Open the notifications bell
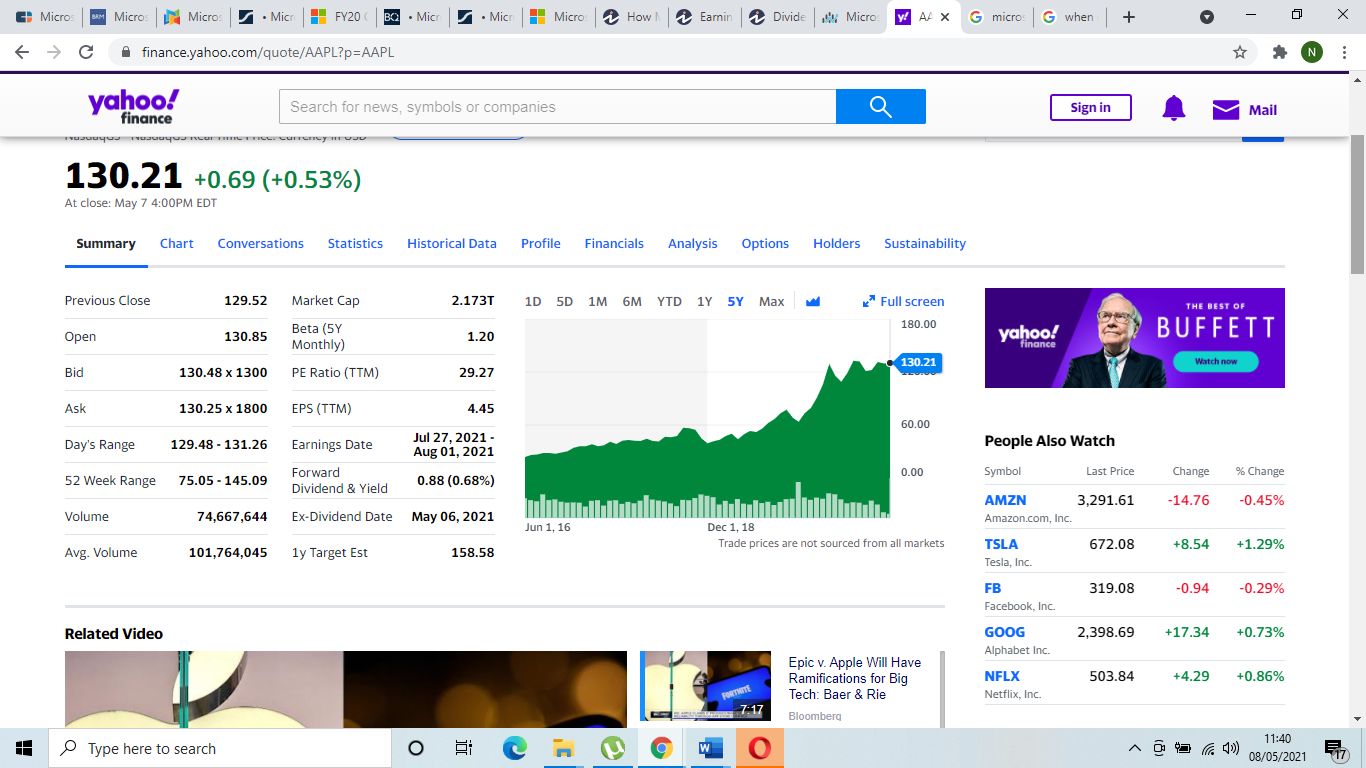The image size is (1366, 768). [x=1174, y=109]
